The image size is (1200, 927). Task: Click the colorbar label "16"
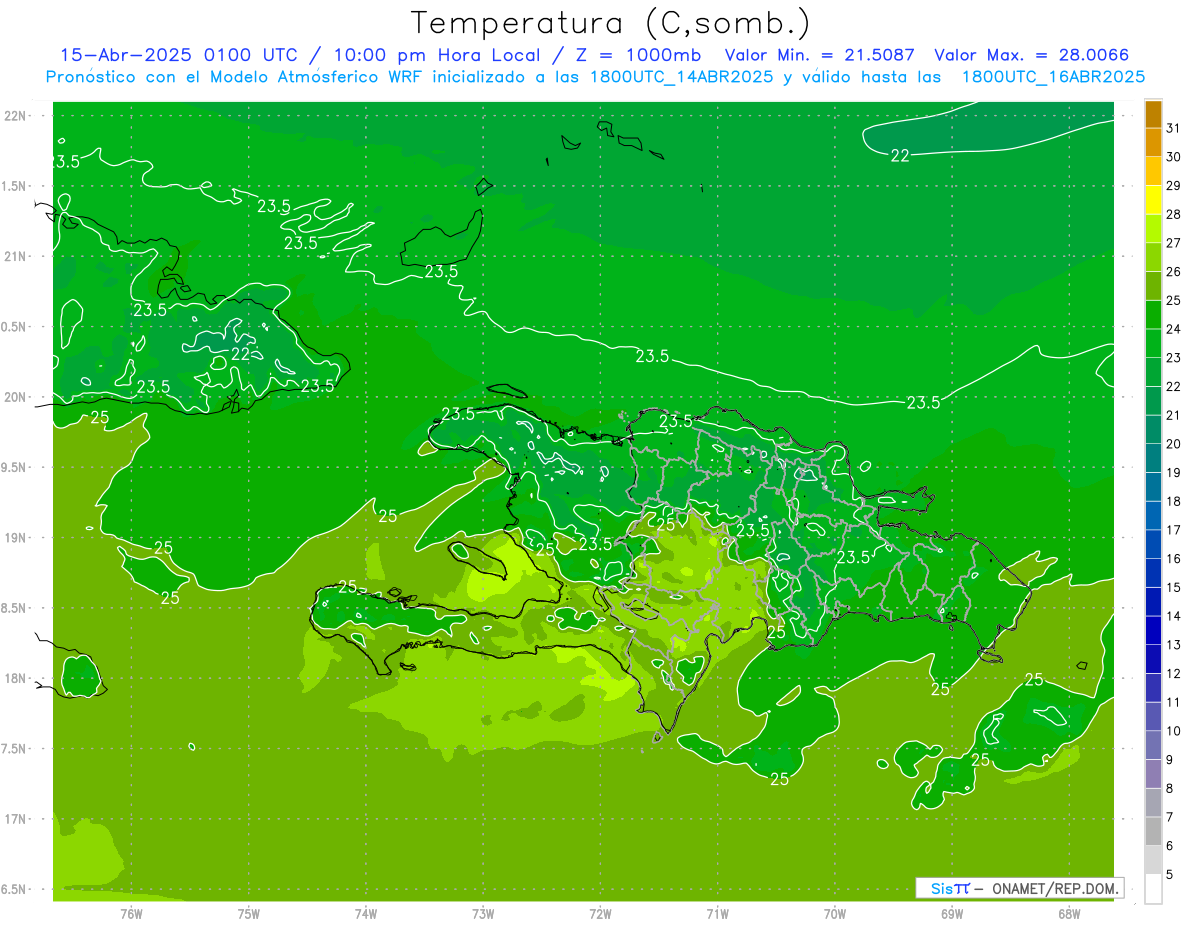[x=1174, y=558]
